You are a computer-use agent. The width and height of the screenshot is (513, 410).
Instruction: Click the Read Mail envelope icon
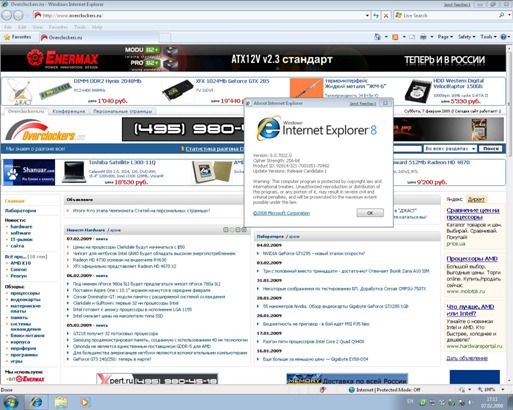tap(412, 37)
